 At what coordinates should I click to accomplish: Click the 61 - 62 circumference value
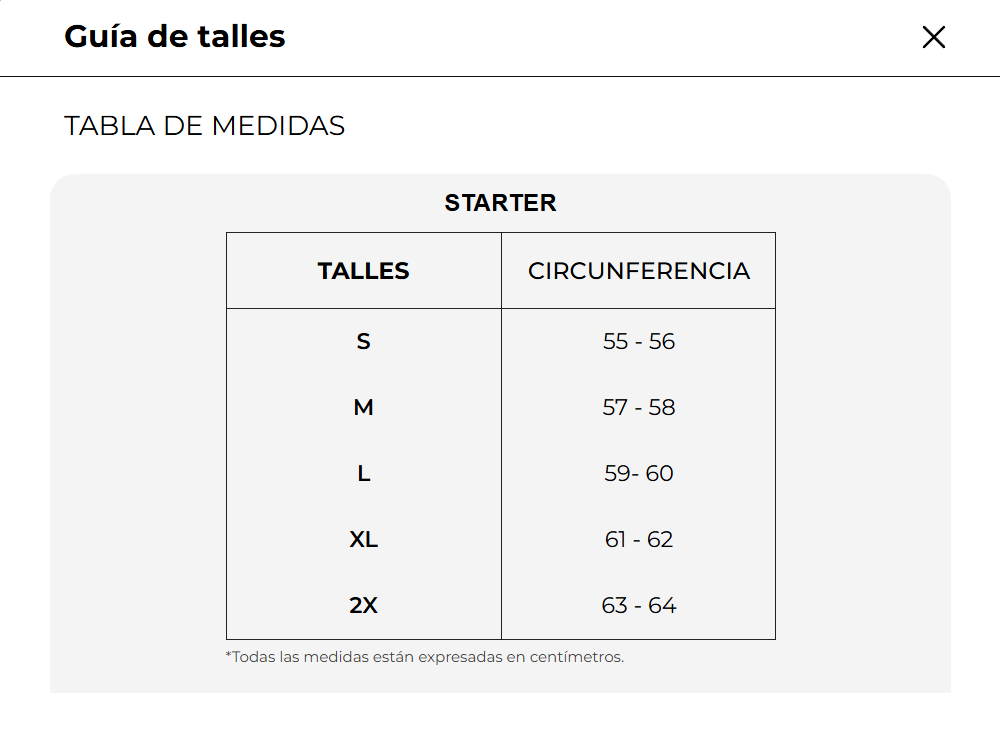click(x=638, y=540)
